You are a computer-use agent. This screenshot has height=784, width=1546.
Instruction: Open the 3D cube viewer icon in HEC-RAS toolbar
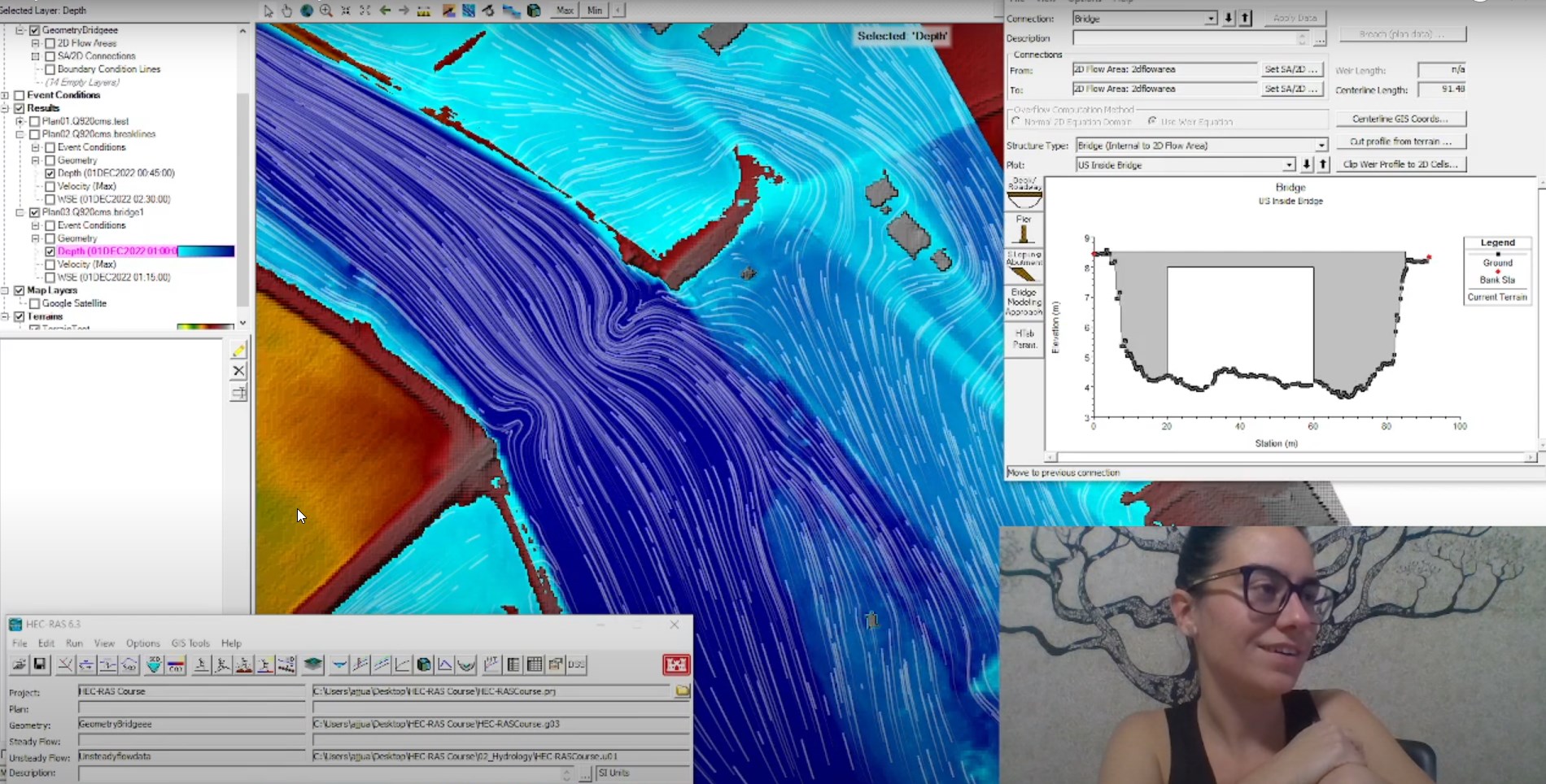pos(424,664)
